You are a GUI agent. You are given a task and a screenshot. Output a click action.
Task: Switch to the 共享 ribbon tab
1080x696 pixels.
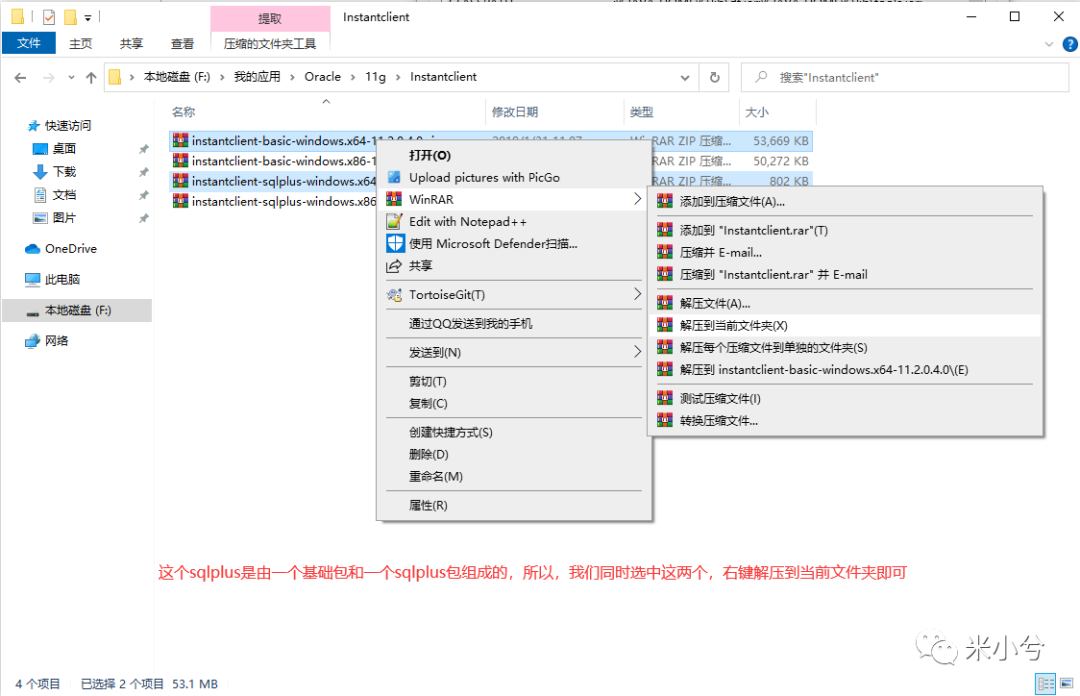(131, 43)
